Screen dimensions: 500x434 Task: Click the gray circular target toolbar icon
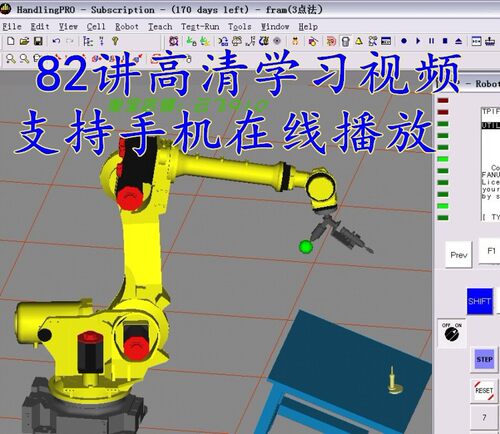[277, 41]
